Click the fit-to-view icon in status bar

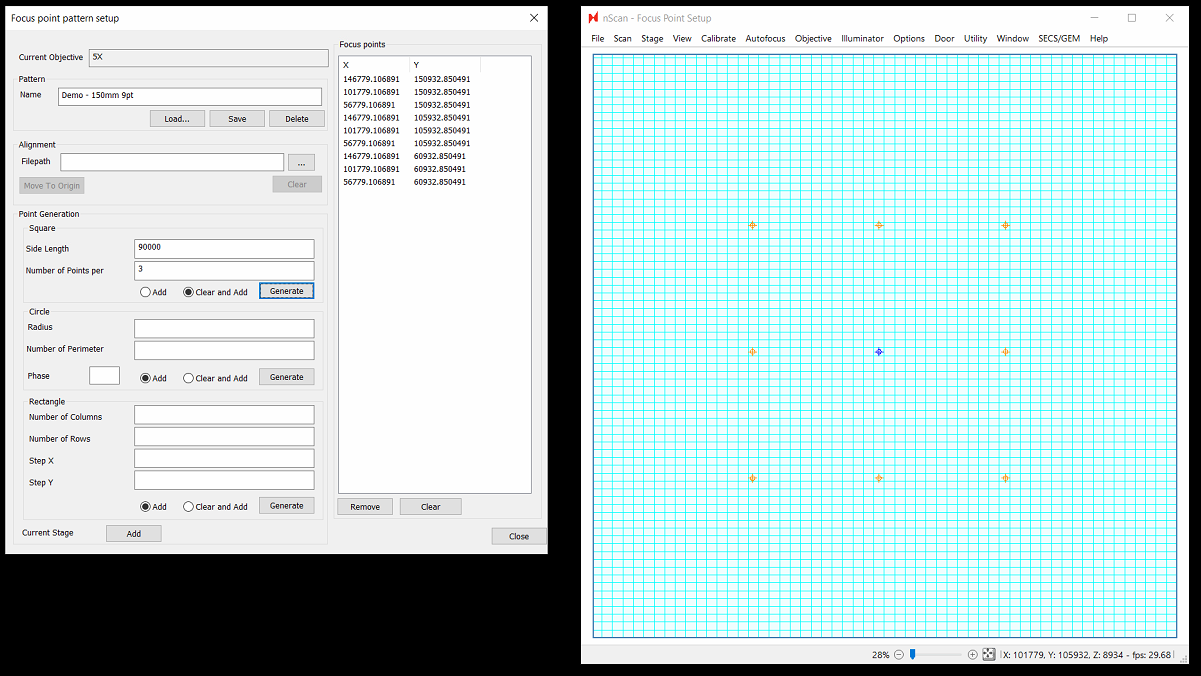989,655
